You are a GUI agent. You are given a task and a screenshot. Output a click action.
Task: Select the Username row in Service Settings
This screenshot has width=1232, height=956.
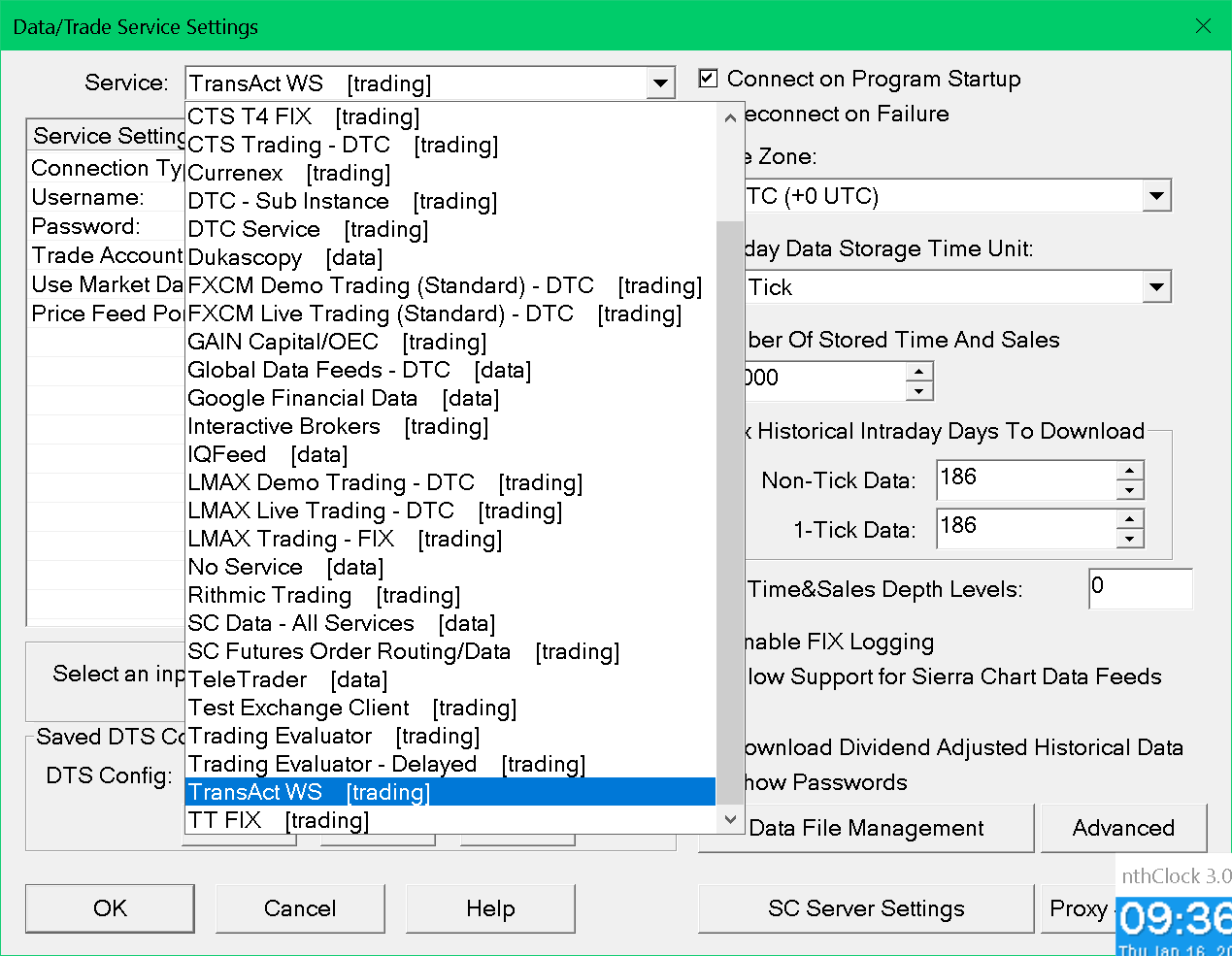pyautogui.click(x=107, y=197)
